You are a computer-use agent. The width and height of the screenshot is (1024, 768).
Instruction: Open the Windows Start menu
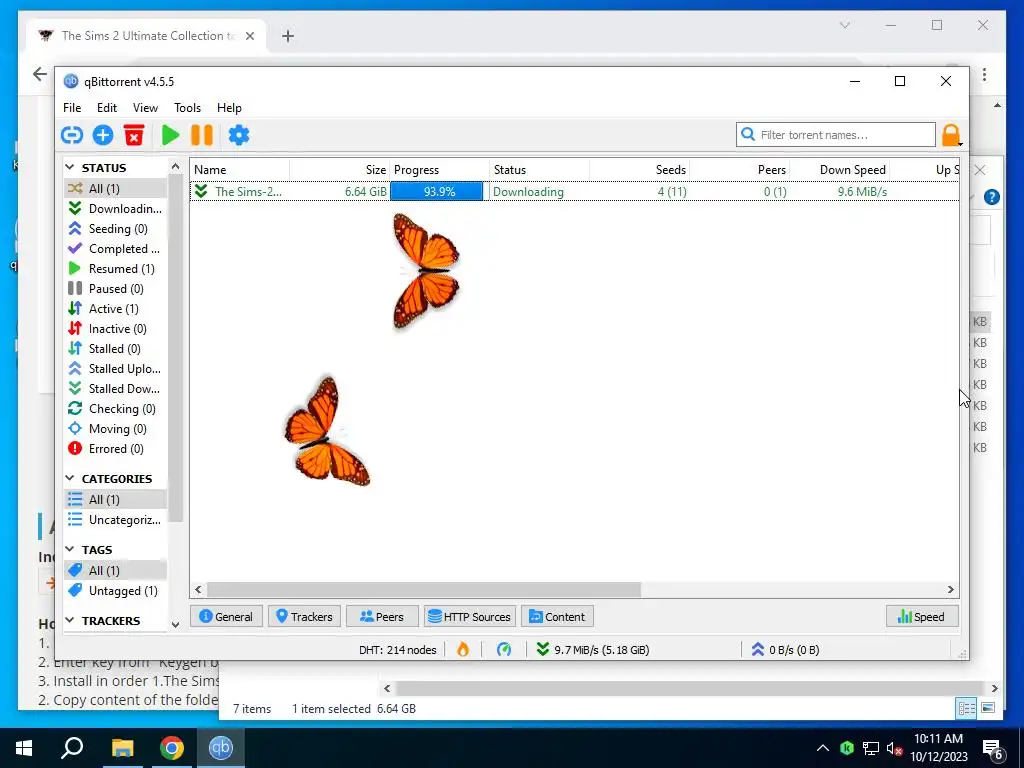(x=24, y=748)
